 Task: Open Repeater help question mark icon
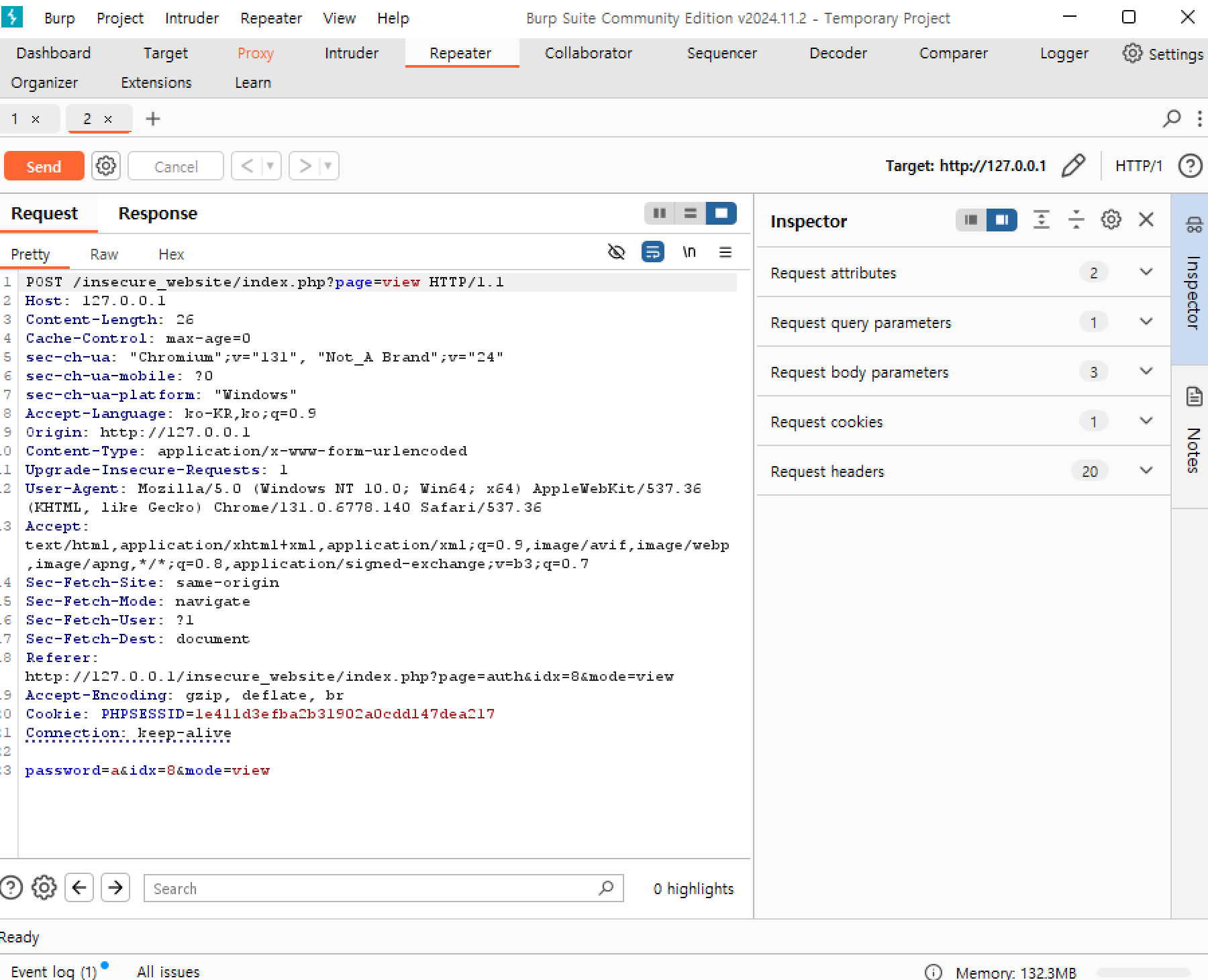[1191, 166]
